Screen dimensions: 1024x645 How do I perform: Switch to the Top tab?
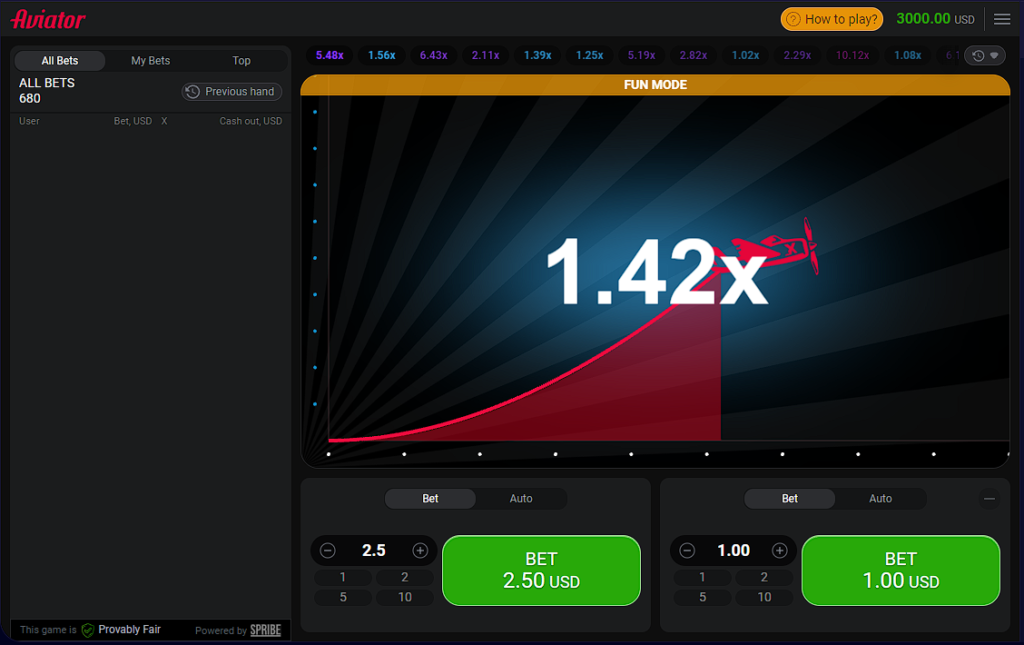pyautogui.click(x=242, y=61)
